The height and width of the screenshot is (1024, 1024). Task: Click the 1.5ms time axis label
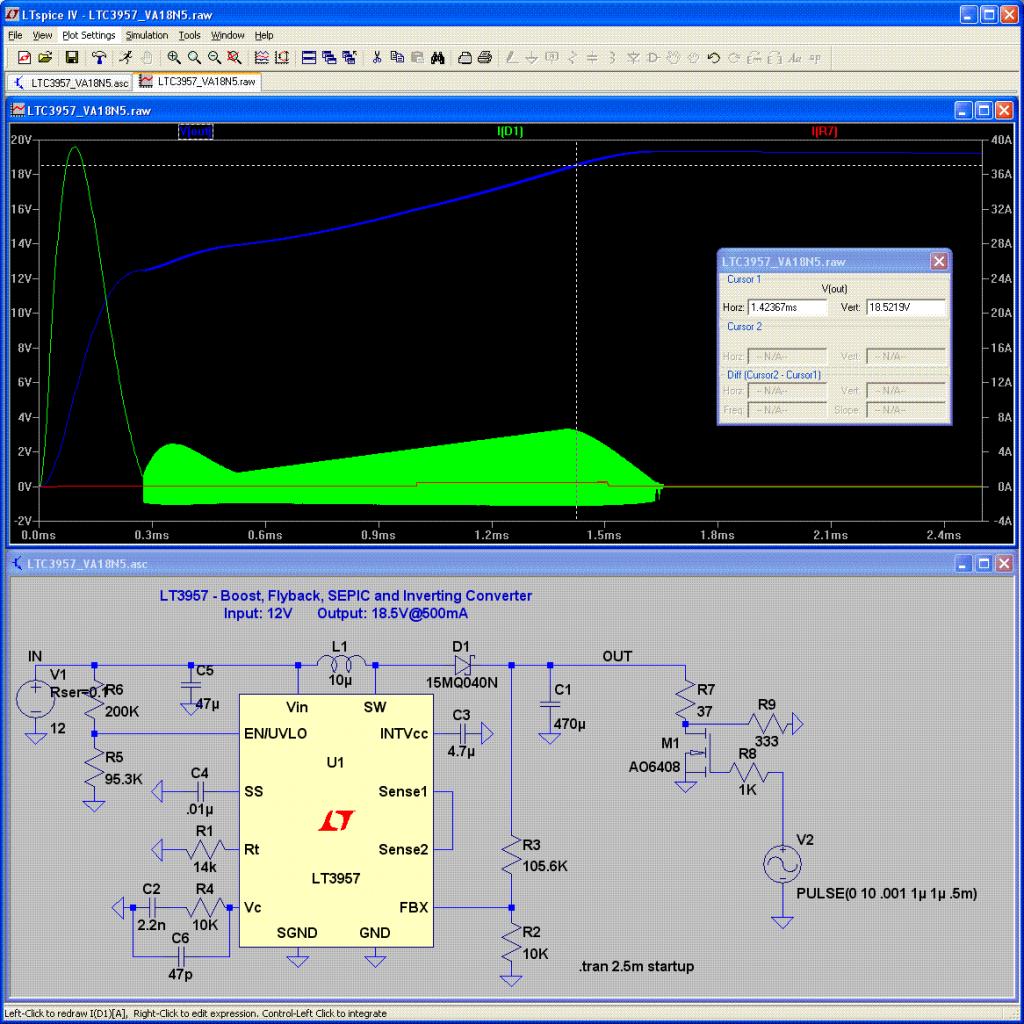pos(604,535)
